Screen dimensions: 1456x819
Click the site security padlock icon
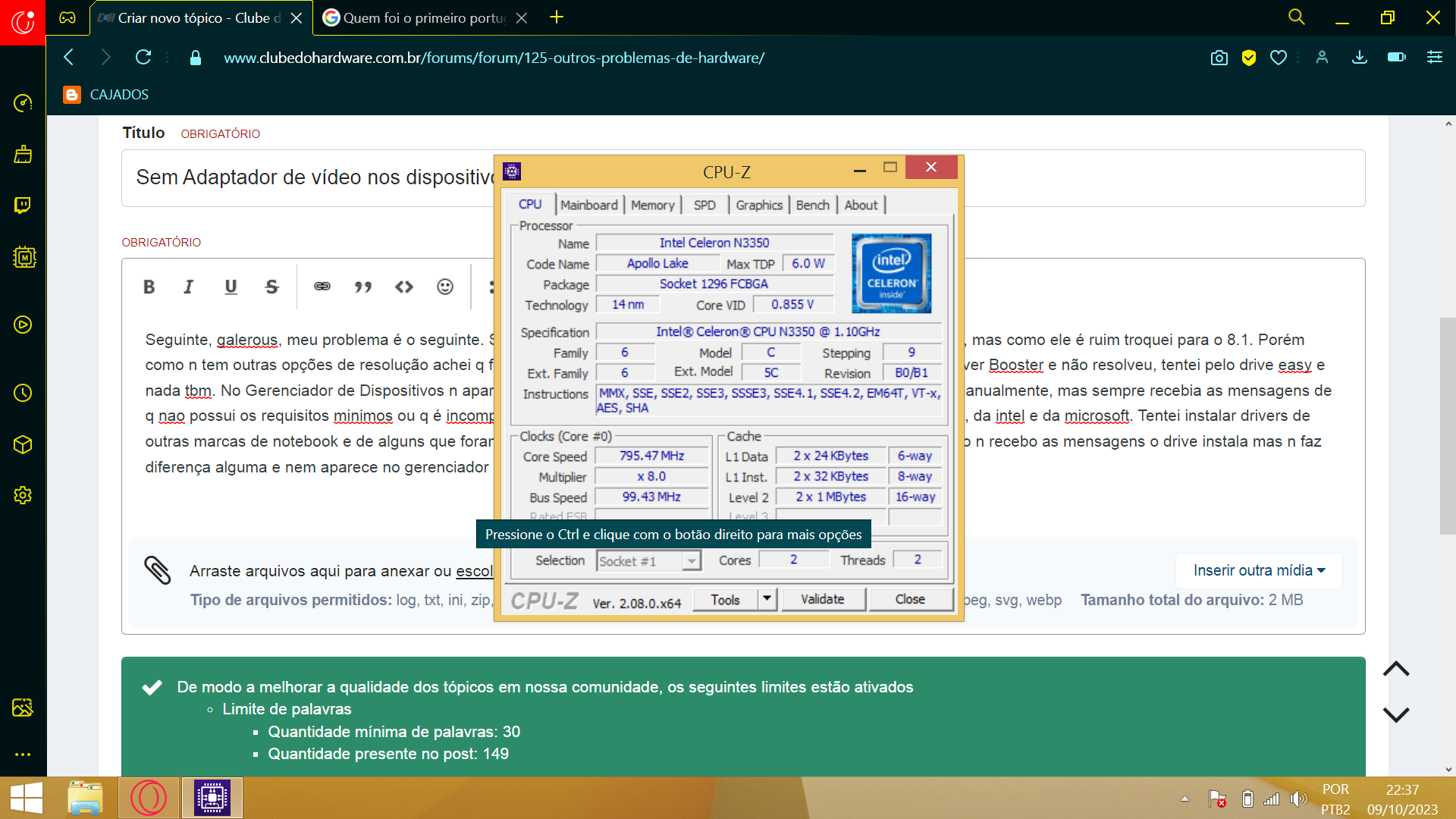point(196,58)
